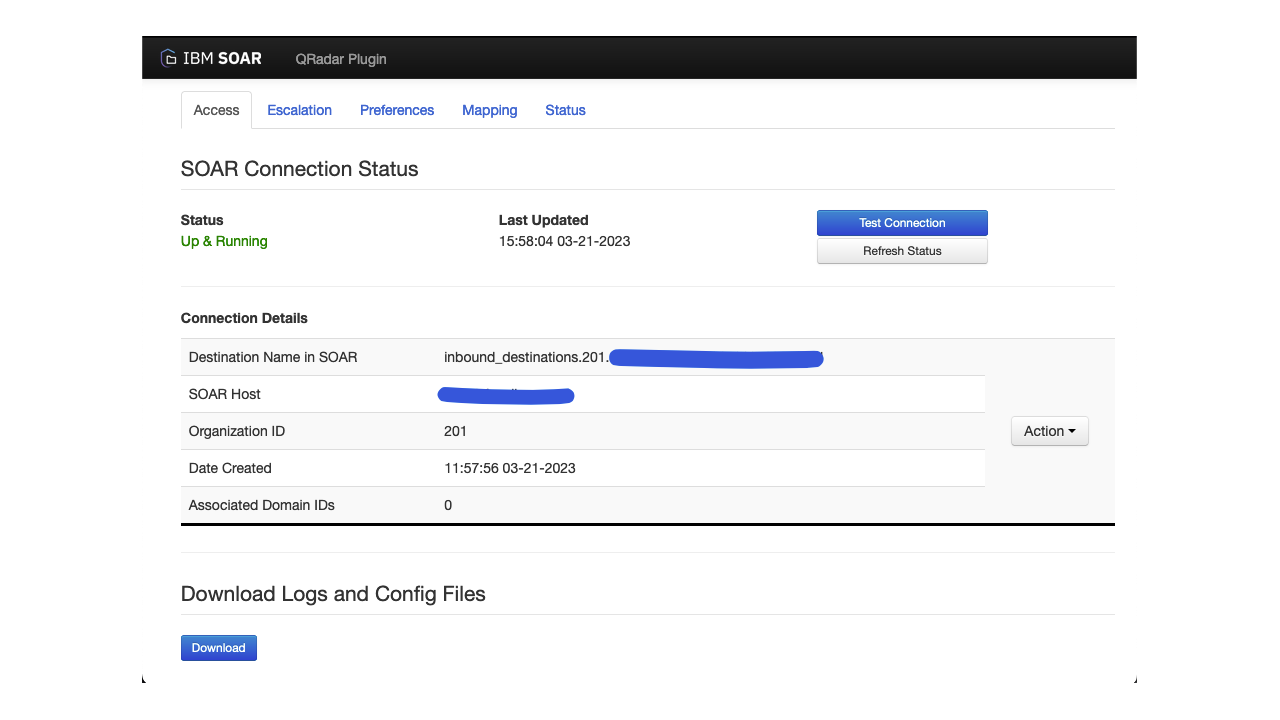
Task: Switch to the Escalation tab
Action: tap(299, 110)
